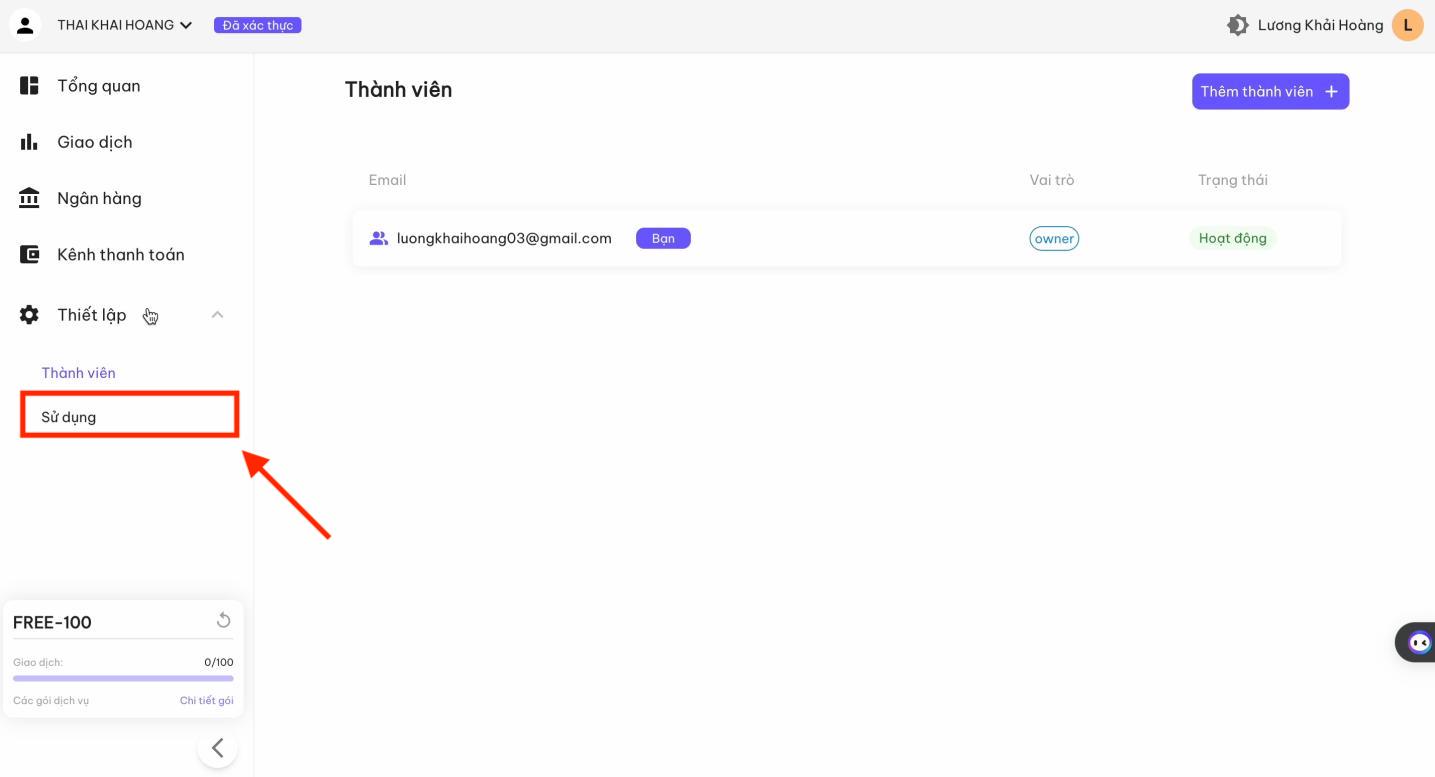Click the FREE-100 plan refresh icon
Image resolution: width=1435 pixels, height=777 pixels.
(x=223, y=621)
